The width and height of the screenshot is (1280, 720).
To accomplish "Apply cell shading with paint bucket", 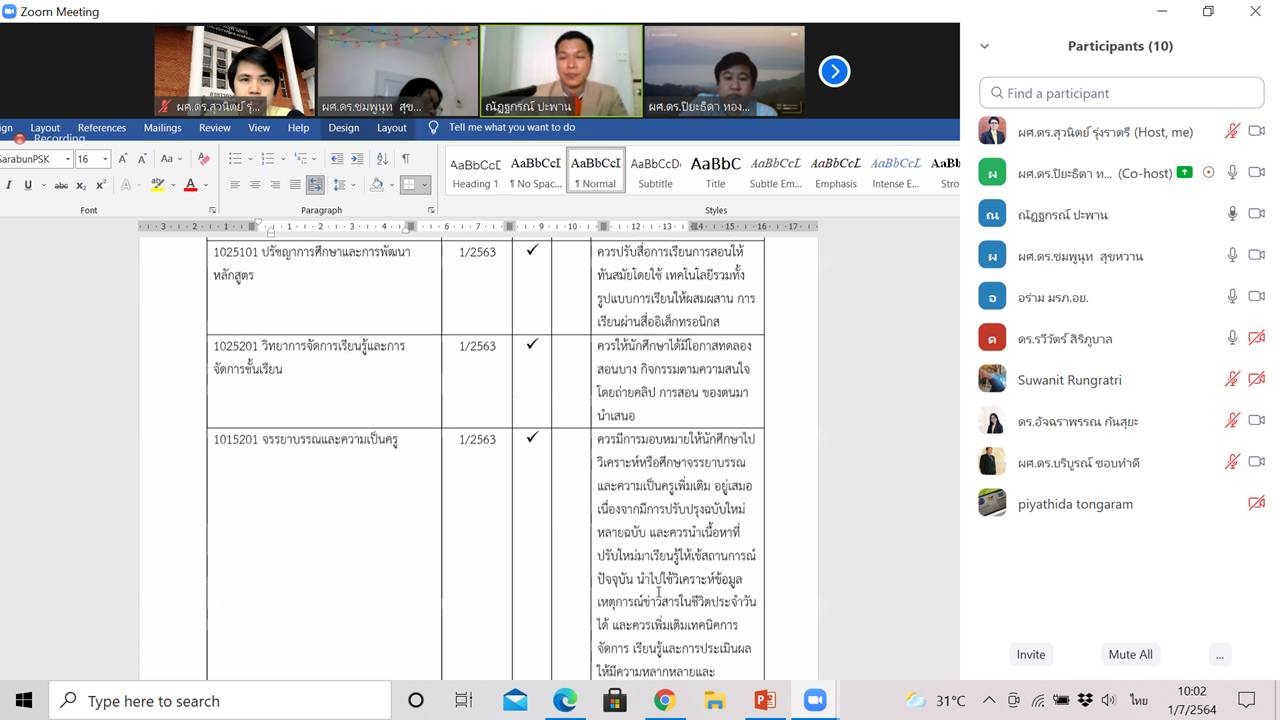I will click(377, 185).
